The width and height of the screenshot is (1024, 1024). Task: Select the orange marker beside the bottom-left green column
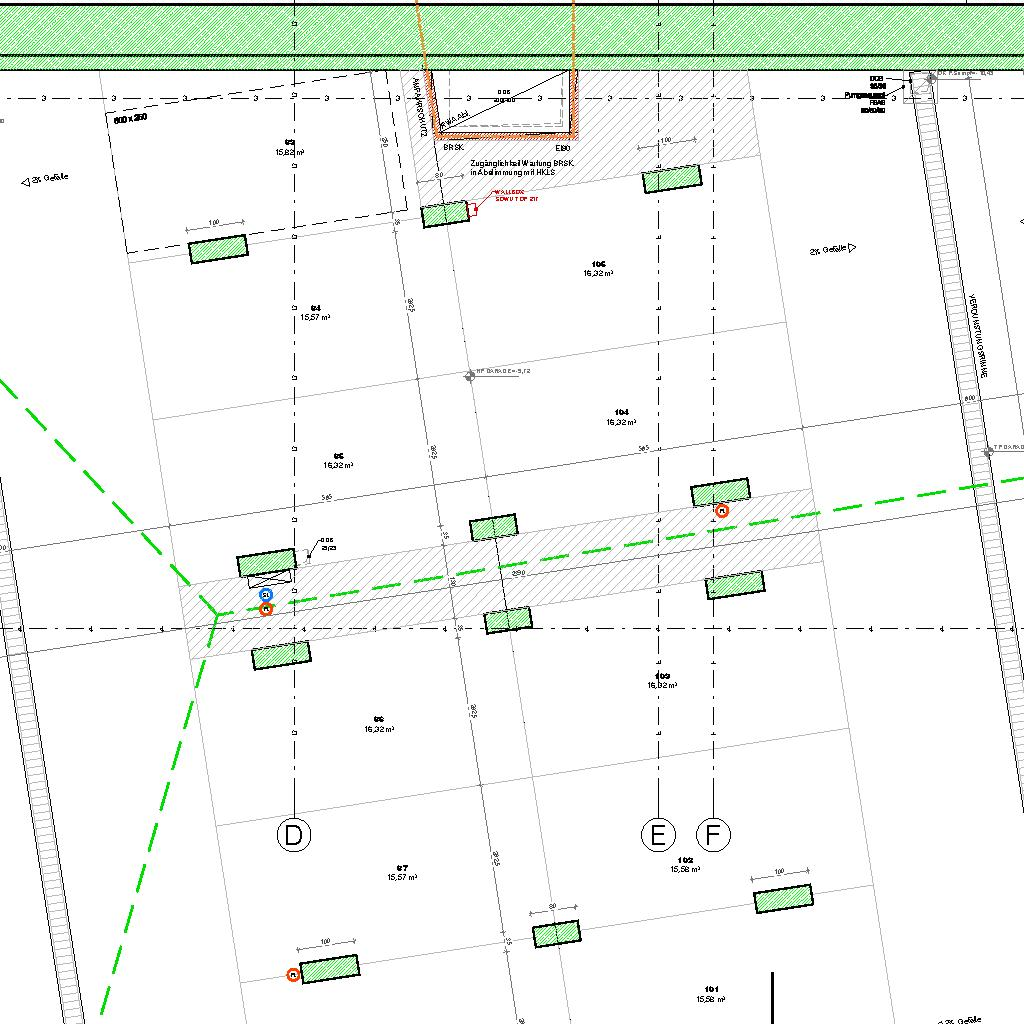(293, 974)
